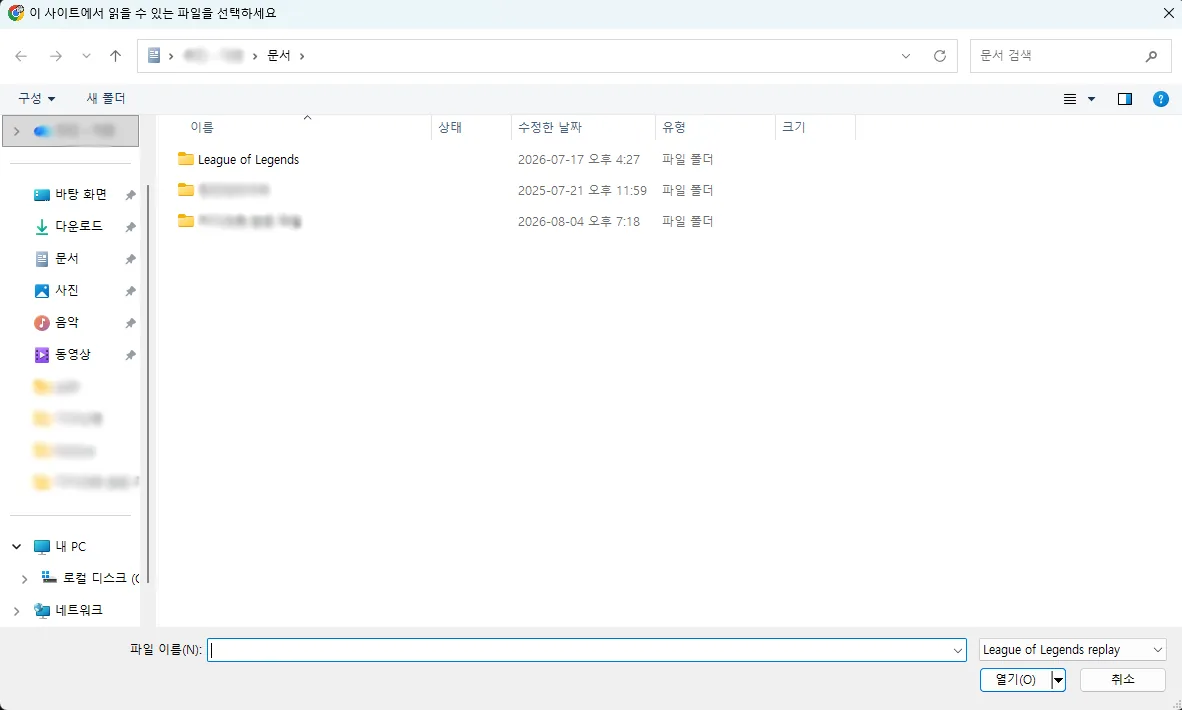Expand the address bar history dropdown
This screenshot has width=1182, height=710.
point(906,56)
